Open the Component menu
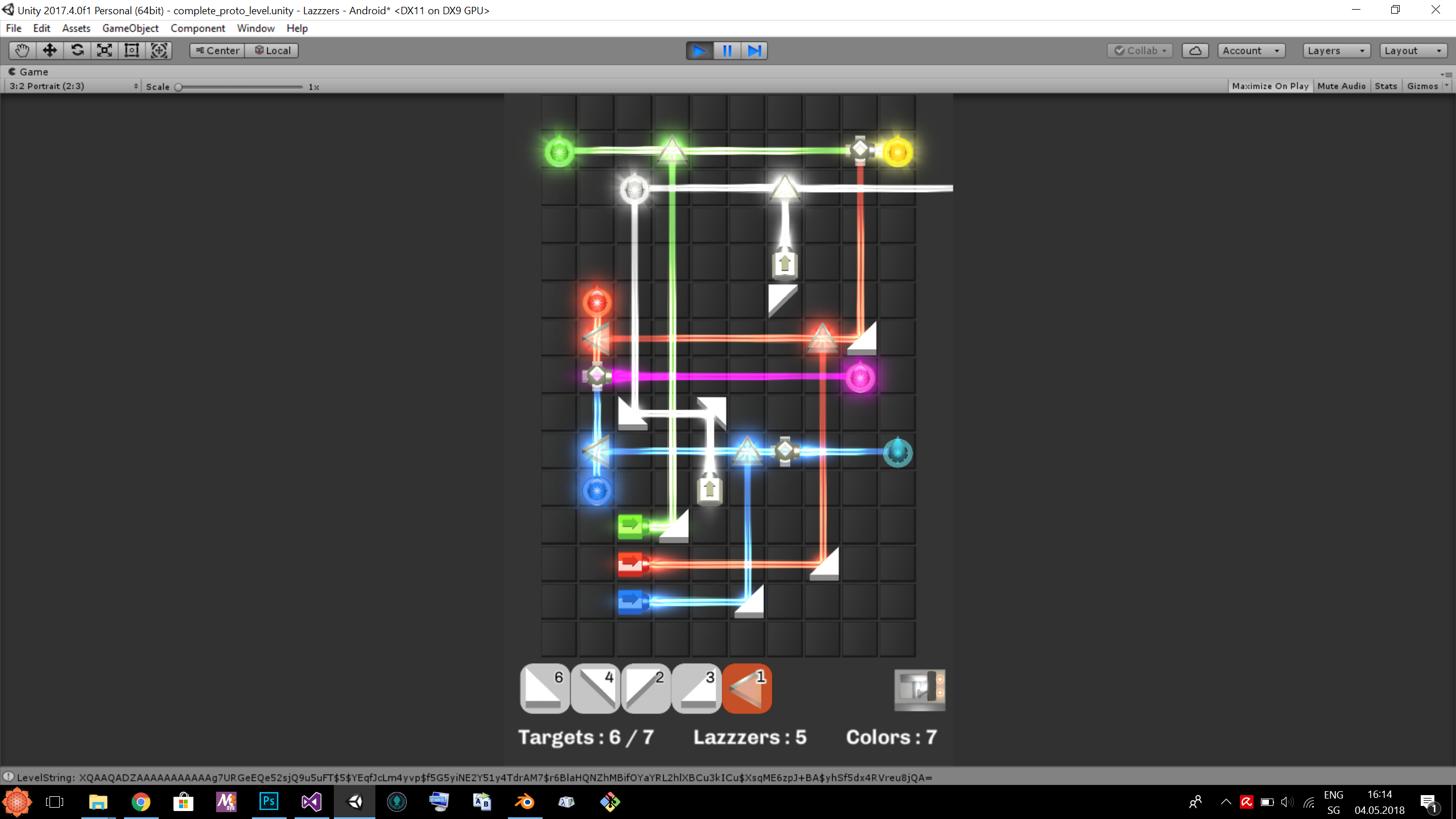Screen dimensions: 1456x819 (x=197, y=28)
